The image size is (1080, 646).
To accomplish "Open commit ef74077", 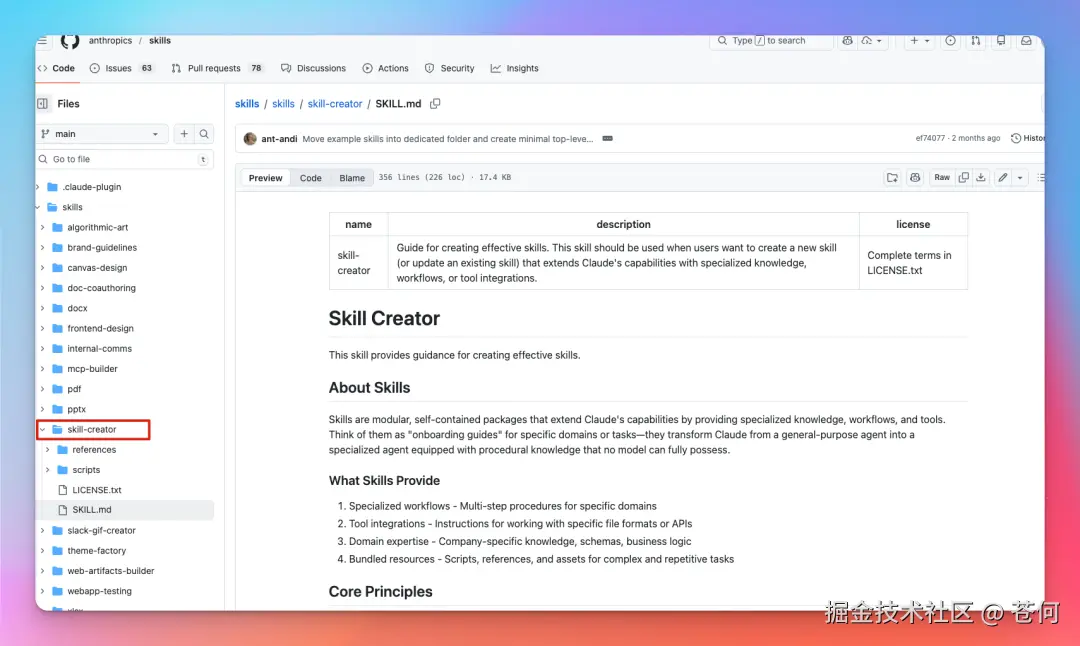I will (930, 138).
